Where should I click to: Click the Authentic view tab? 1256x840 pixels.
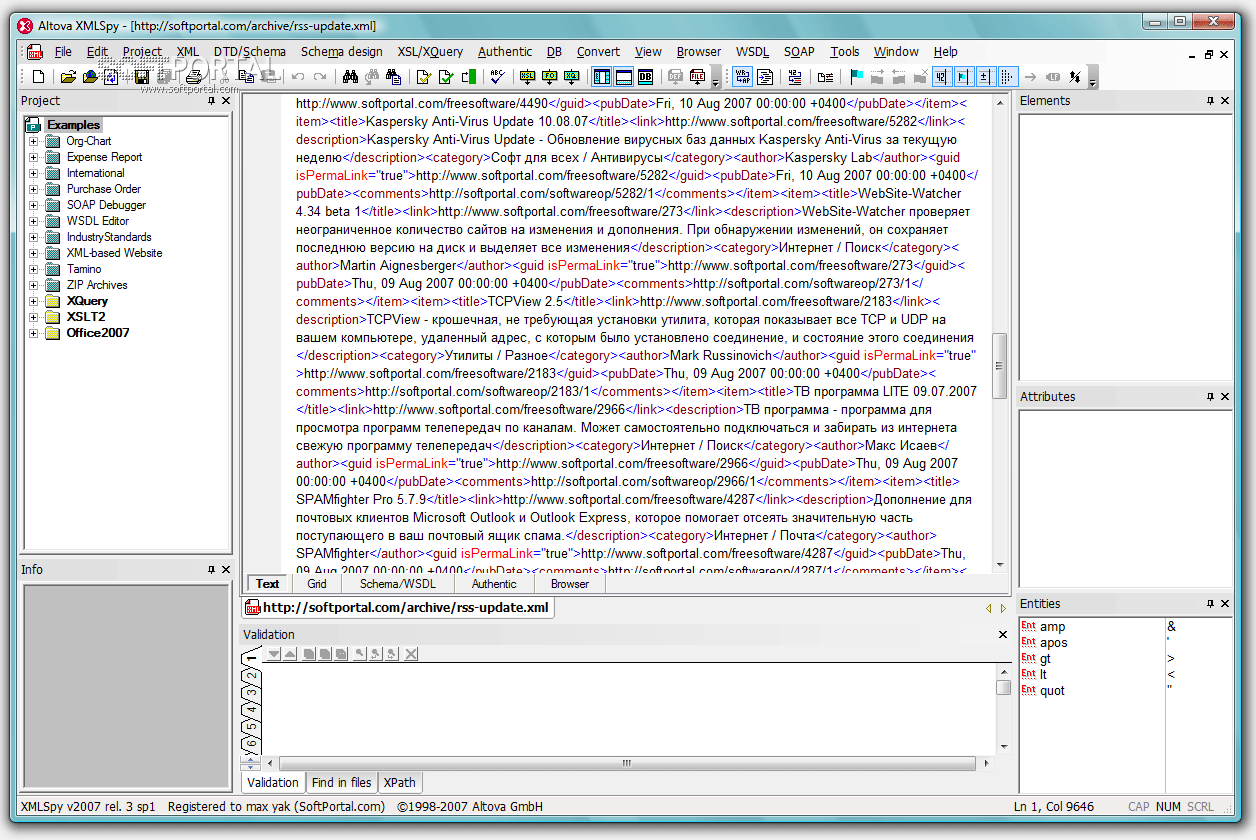pos(495,584)
